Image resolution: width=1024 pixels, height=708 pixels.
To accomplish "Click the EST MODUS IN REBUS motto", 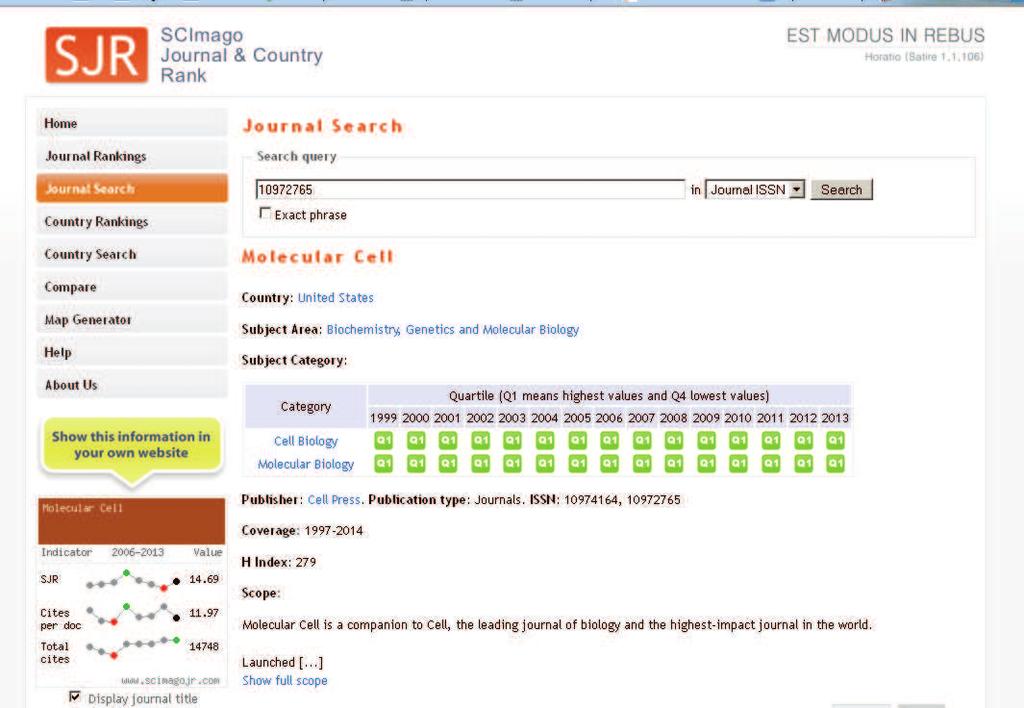I will click(886, 35).
